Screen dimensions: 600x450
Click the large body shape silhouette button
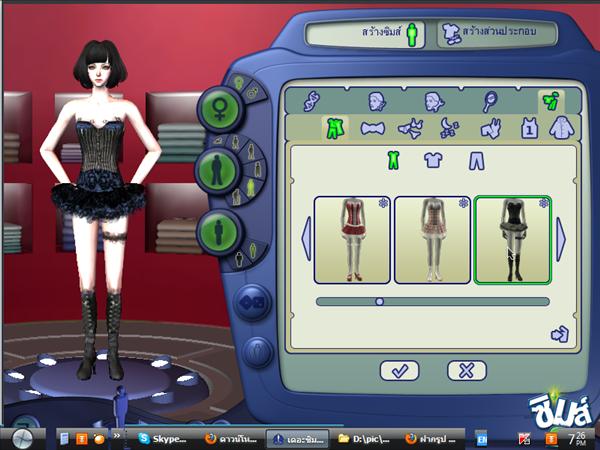tap(218, 232)
